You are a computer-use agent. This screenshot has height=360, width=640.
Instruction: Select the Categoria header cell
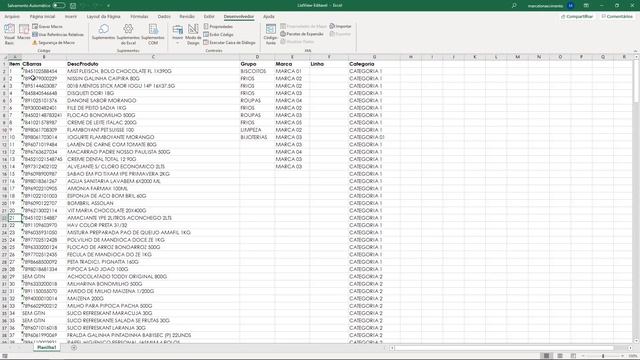[374, 64]
